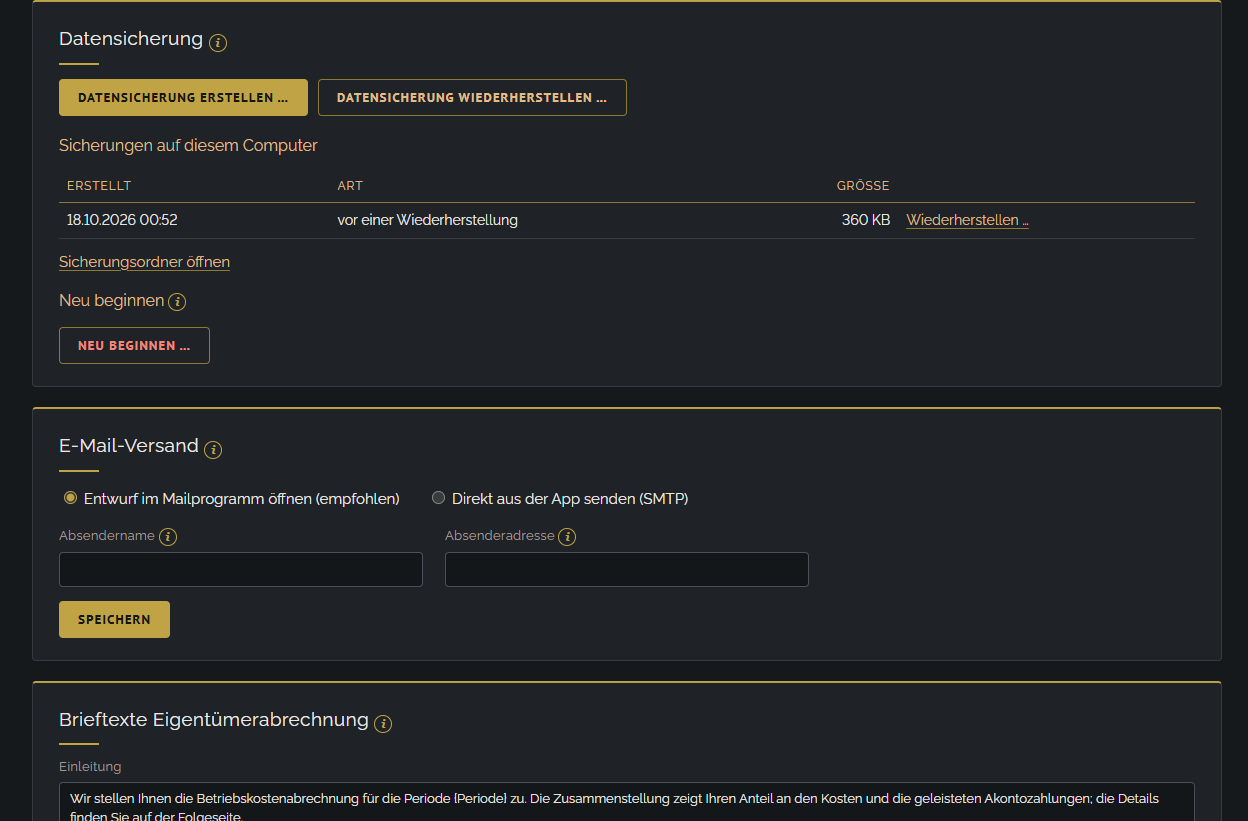Image resolution: width=1248 pixels, height=821 pixels.
Task: Click 'vor einer Wiederherstellung' backup type cell
Action: pyautogui.click(x=428, y=220)
